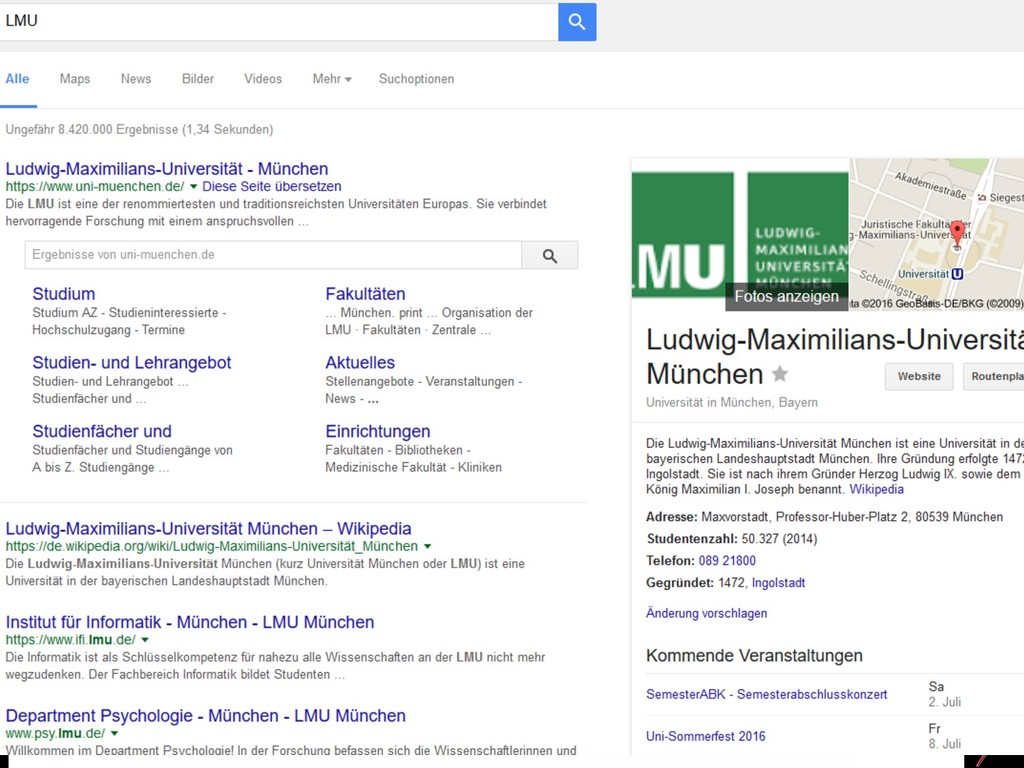The image size is (1024, 768).
Task: Click the Ingolstadt founding location link
Action: pyautogui.click(x=778, y=583)
